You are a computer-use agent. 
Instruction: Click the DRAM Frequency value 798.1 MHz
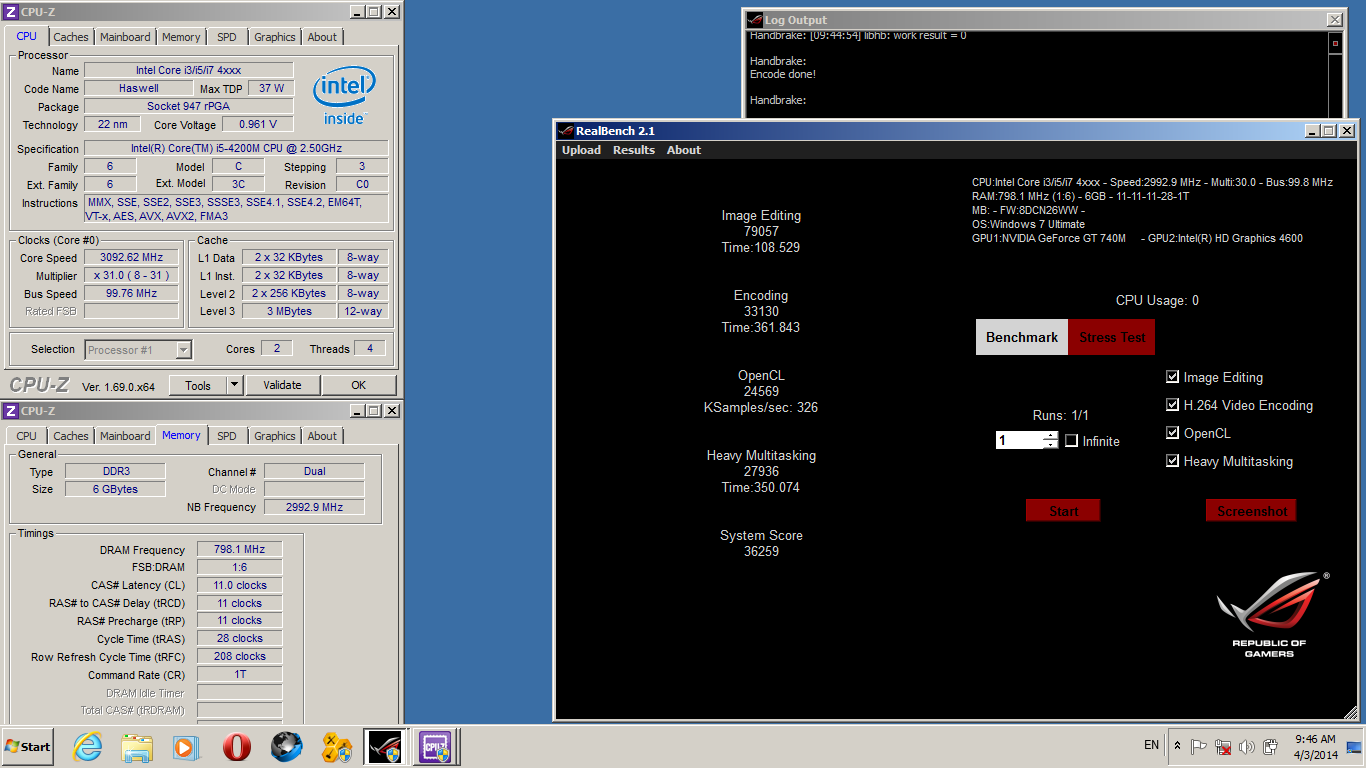pyautogui.click(x=239, y=549)
